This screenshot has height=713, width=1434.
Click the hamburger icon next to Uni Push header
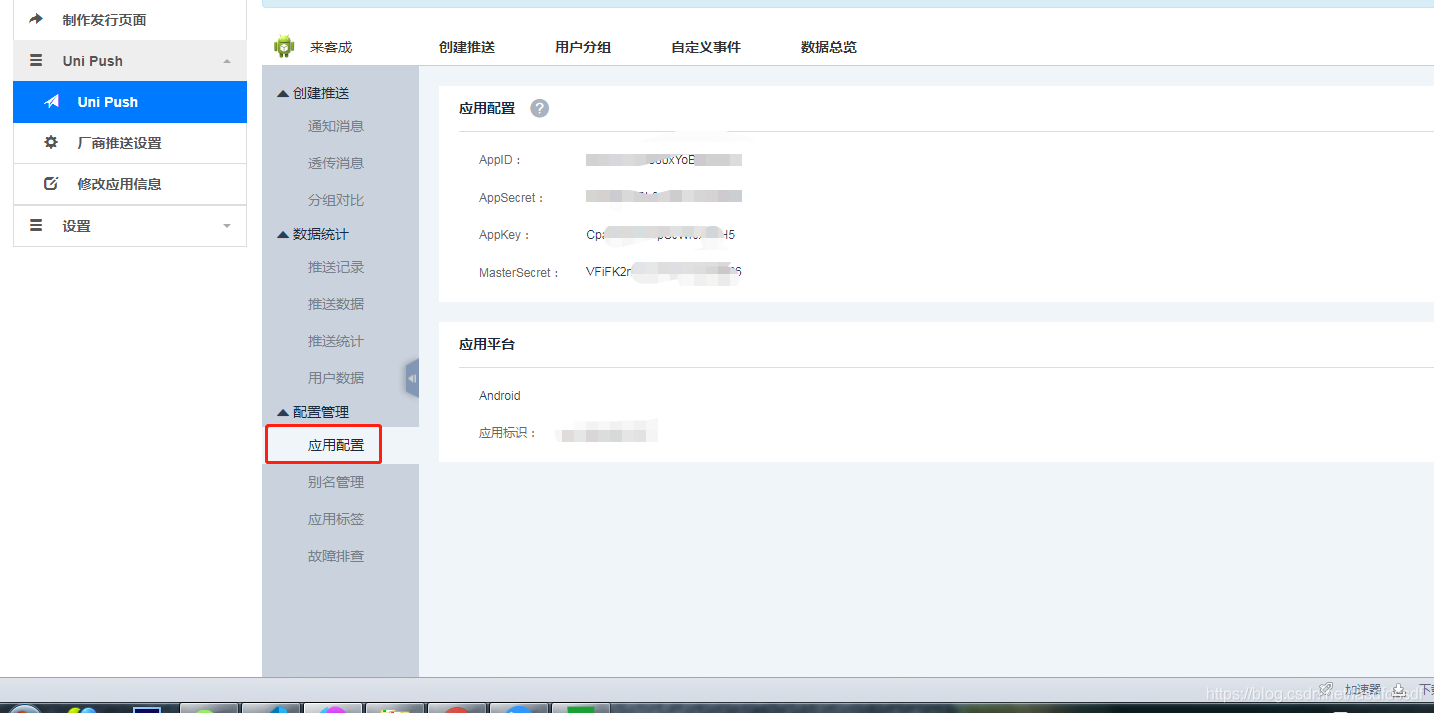pyautogui.click(x=37, y=61)
